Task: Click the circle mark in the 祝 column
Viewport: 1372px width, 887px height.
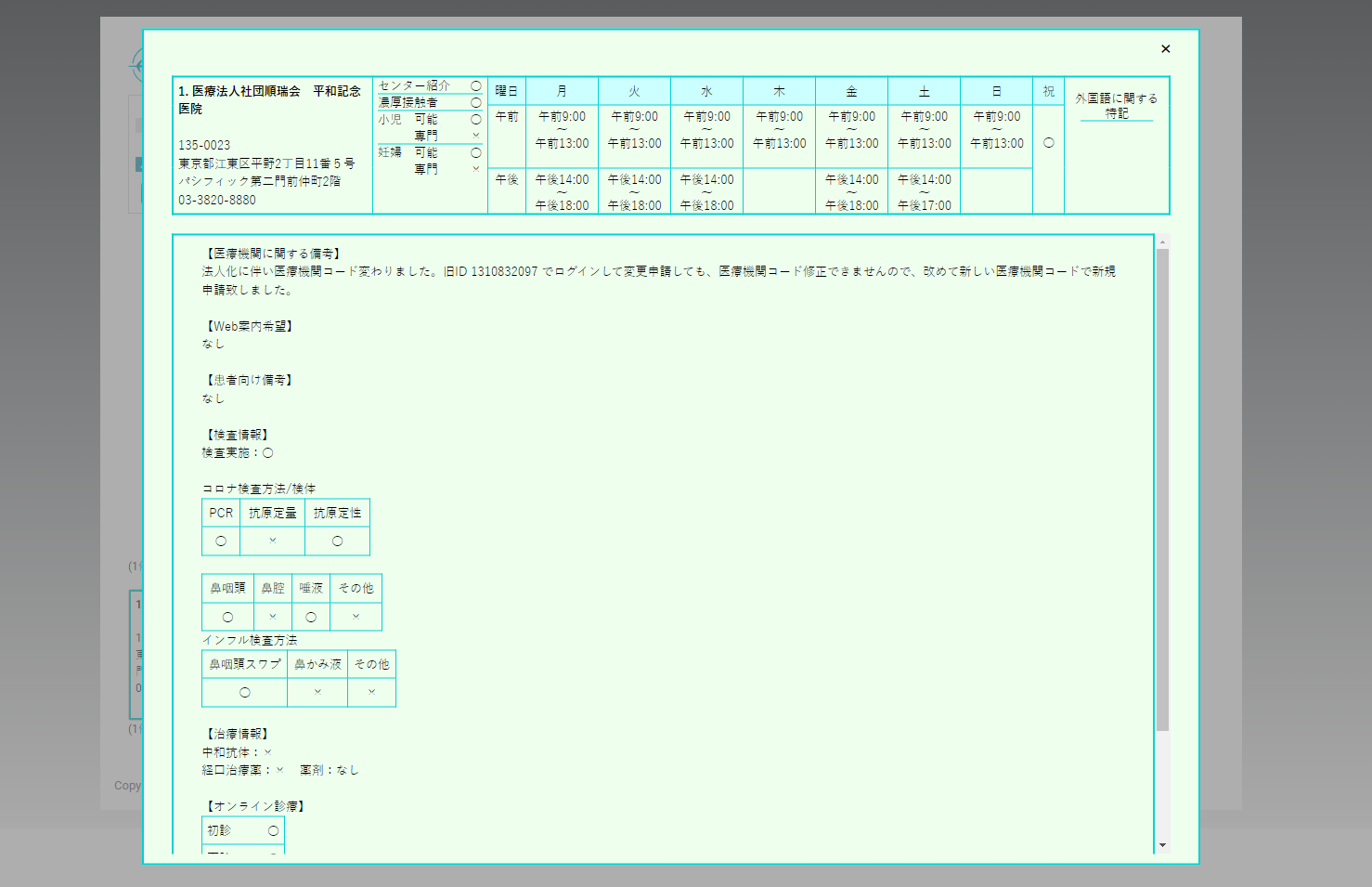Action: pos(1049,143)
